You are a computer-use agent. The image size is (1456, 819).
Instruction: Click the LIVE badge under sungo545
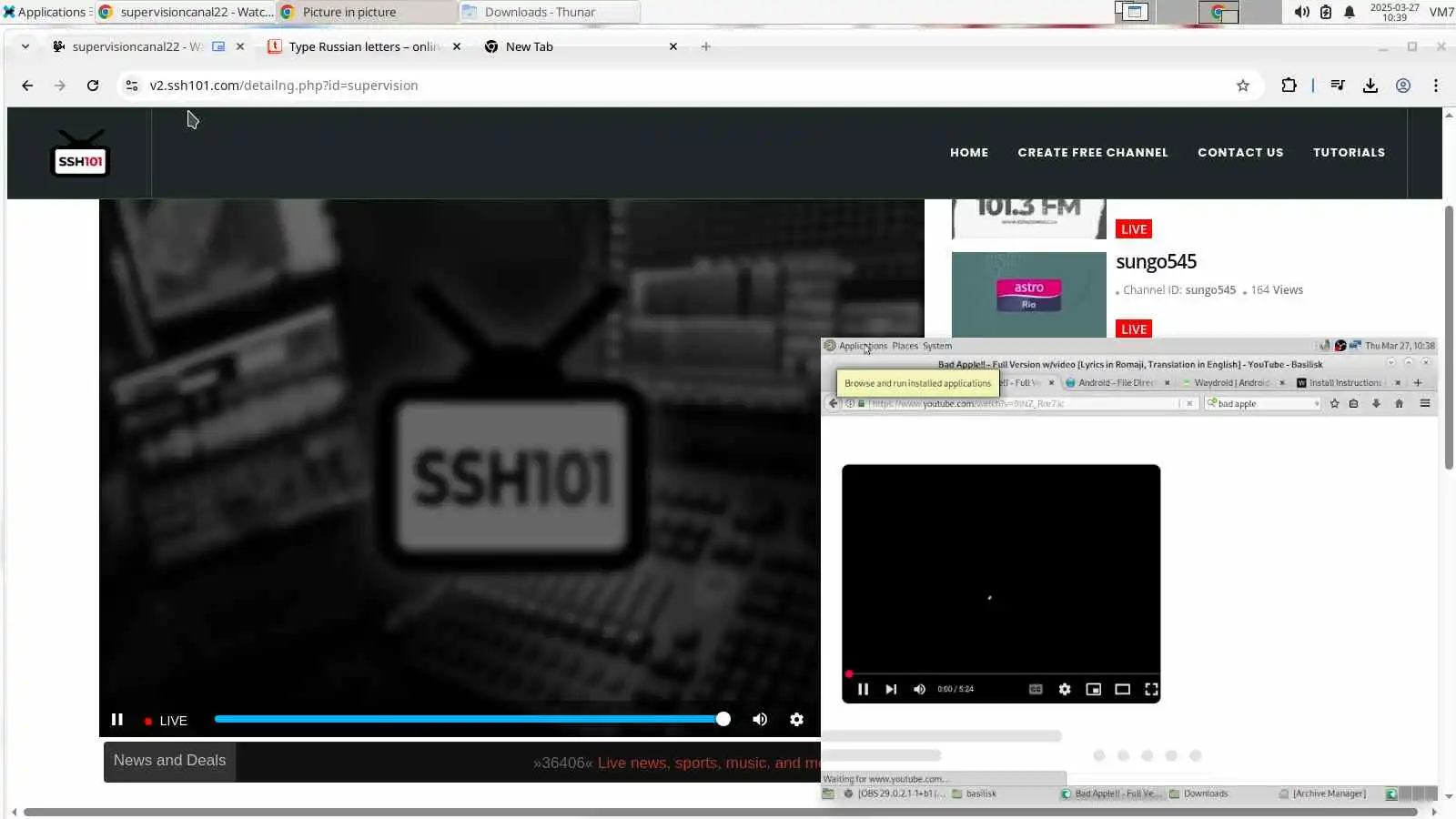(1134, 329)
